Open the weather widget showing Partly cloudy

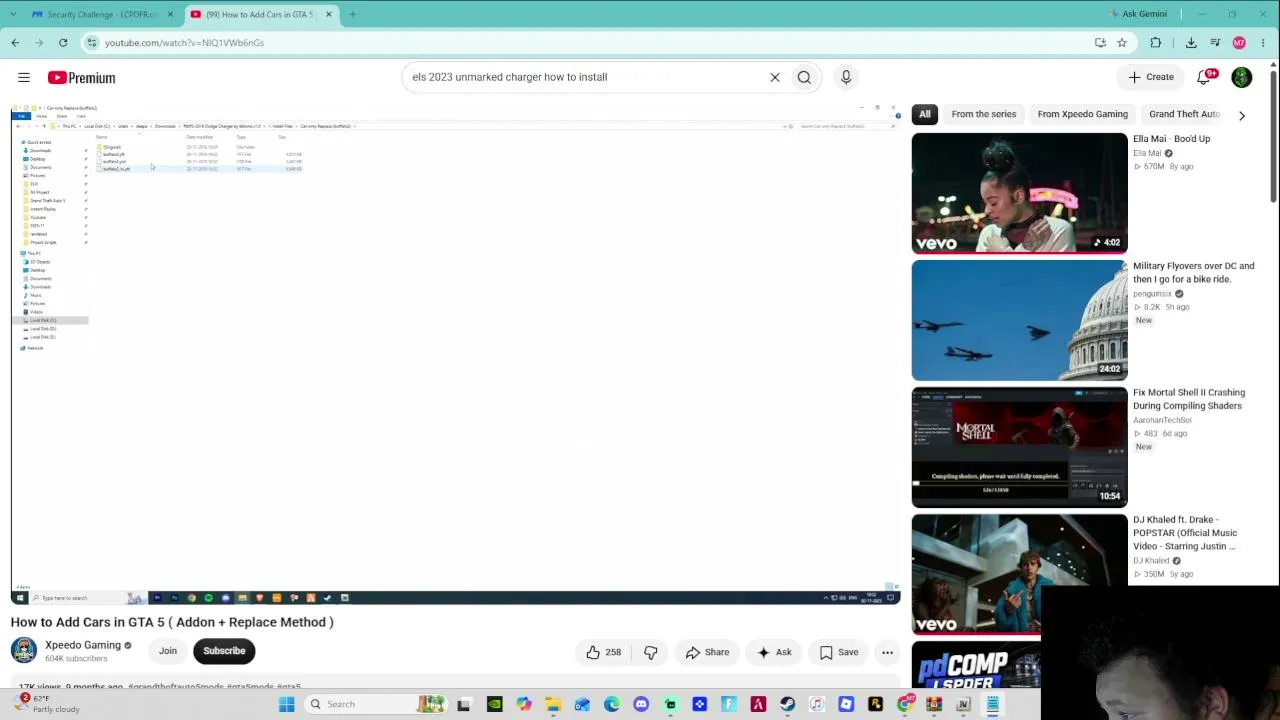[x=48, y=704]
